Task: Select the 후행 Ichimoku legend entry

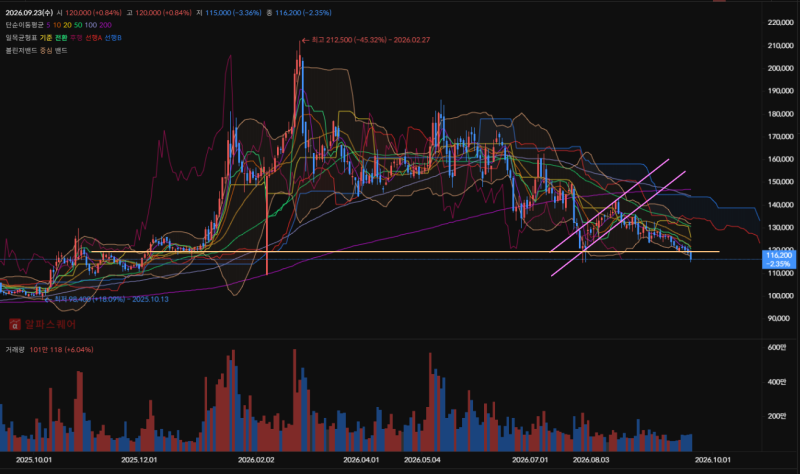Action: coord(76,38)
